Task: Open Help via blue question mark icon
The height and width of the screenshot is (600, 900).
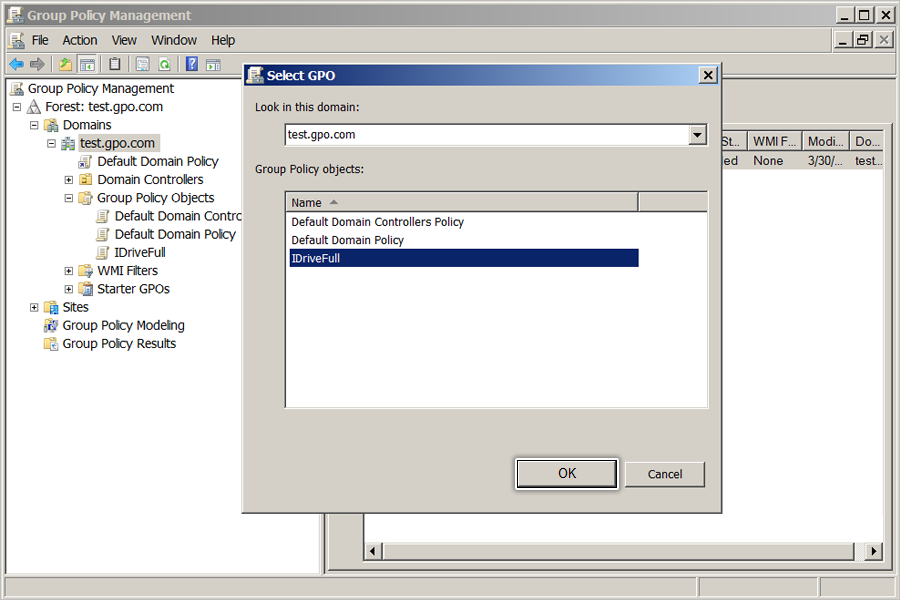Action: pos(192,64)
